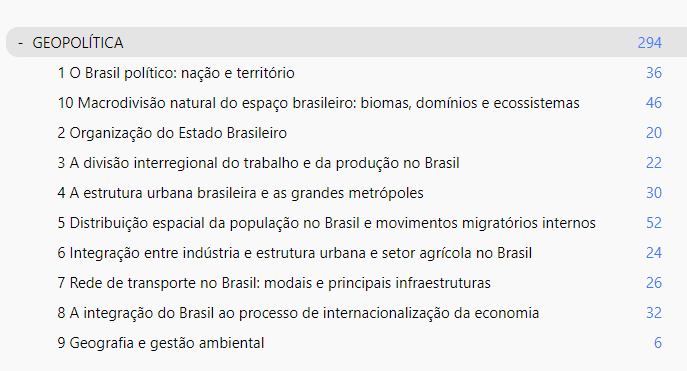This screenshot has width=687, height=371.
Task: Open topic 10 Macrodivisão natural do espaço brasileiro
Action: coord(319,103)
